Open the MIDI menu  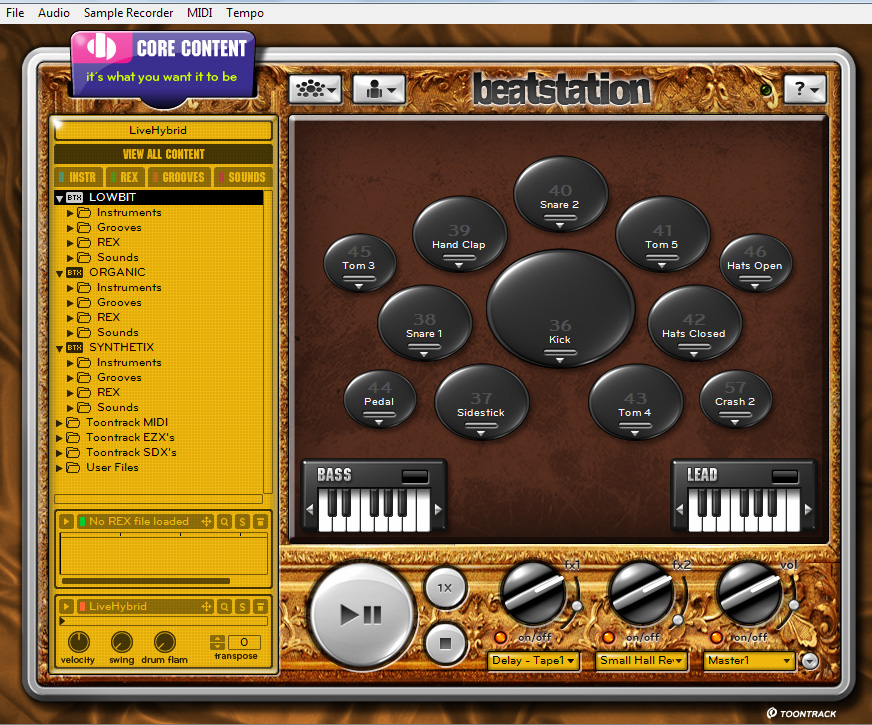click(200, 12)
